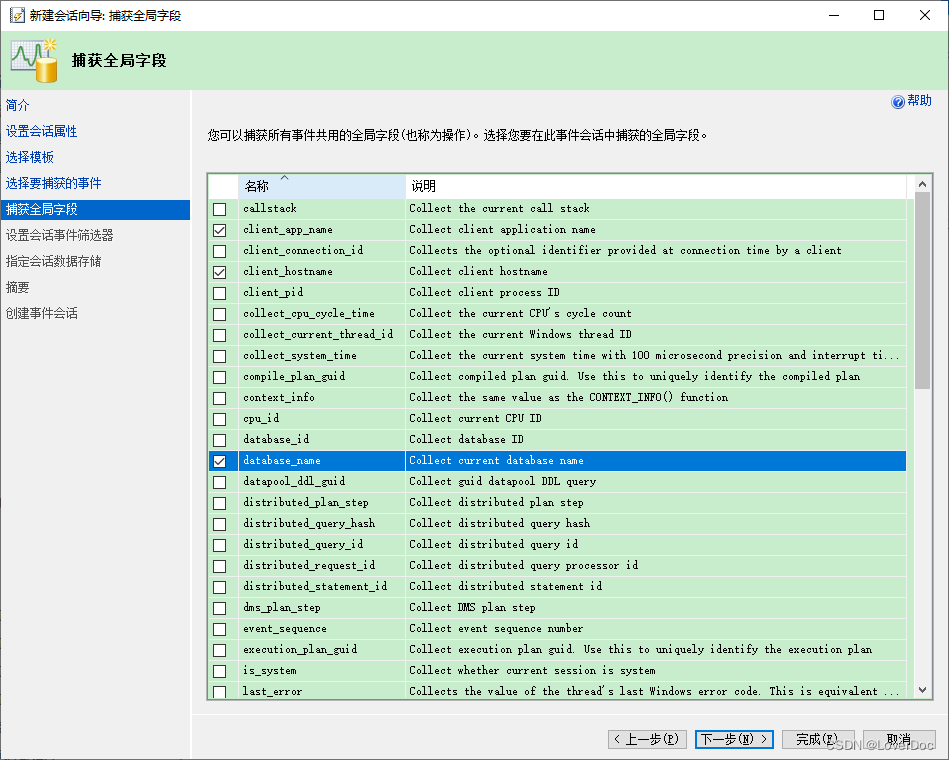This screenshot has width=949, height=760.
Task: Check the client_pid checkbox
Action: pyautogui.click(x=220, y=293)
